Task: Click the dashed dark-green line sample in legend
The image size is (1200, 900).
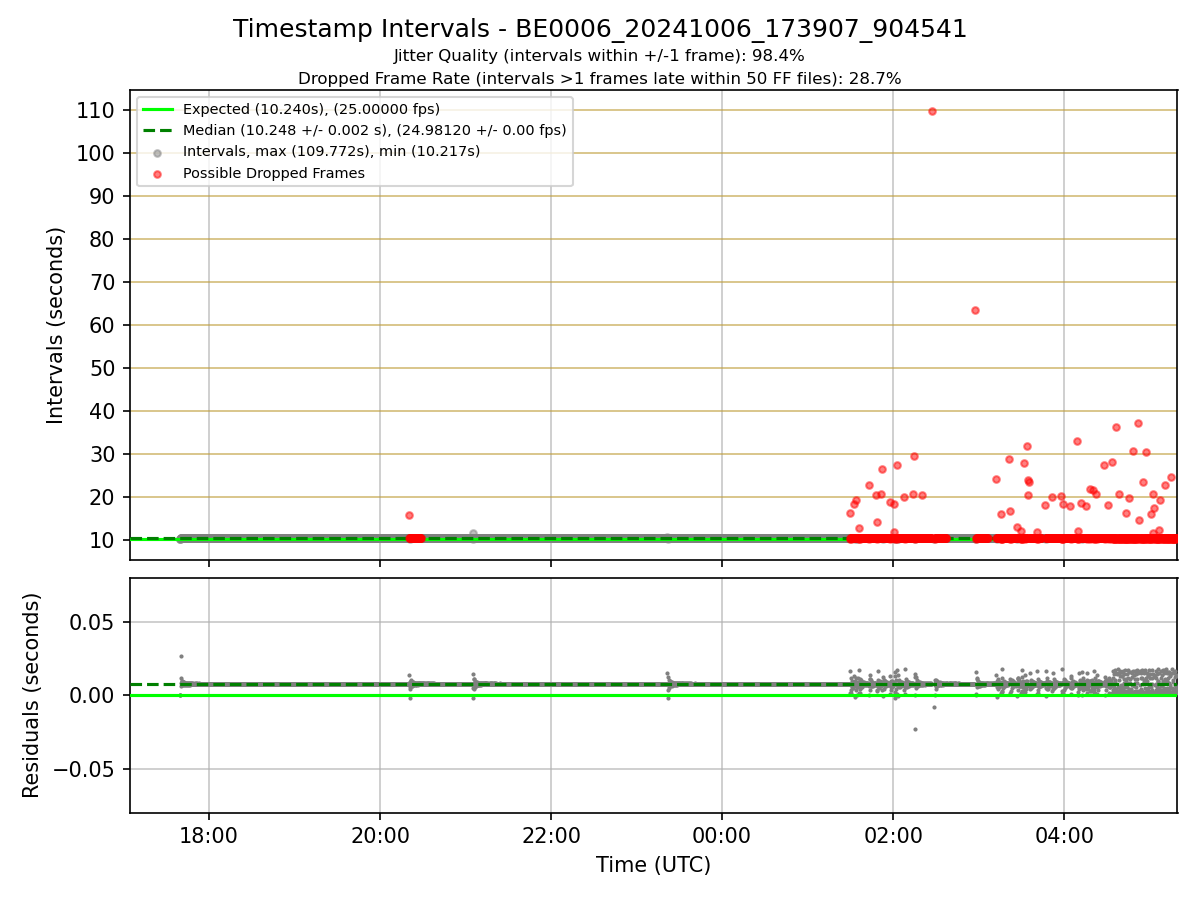Action: tap(158, 130)
